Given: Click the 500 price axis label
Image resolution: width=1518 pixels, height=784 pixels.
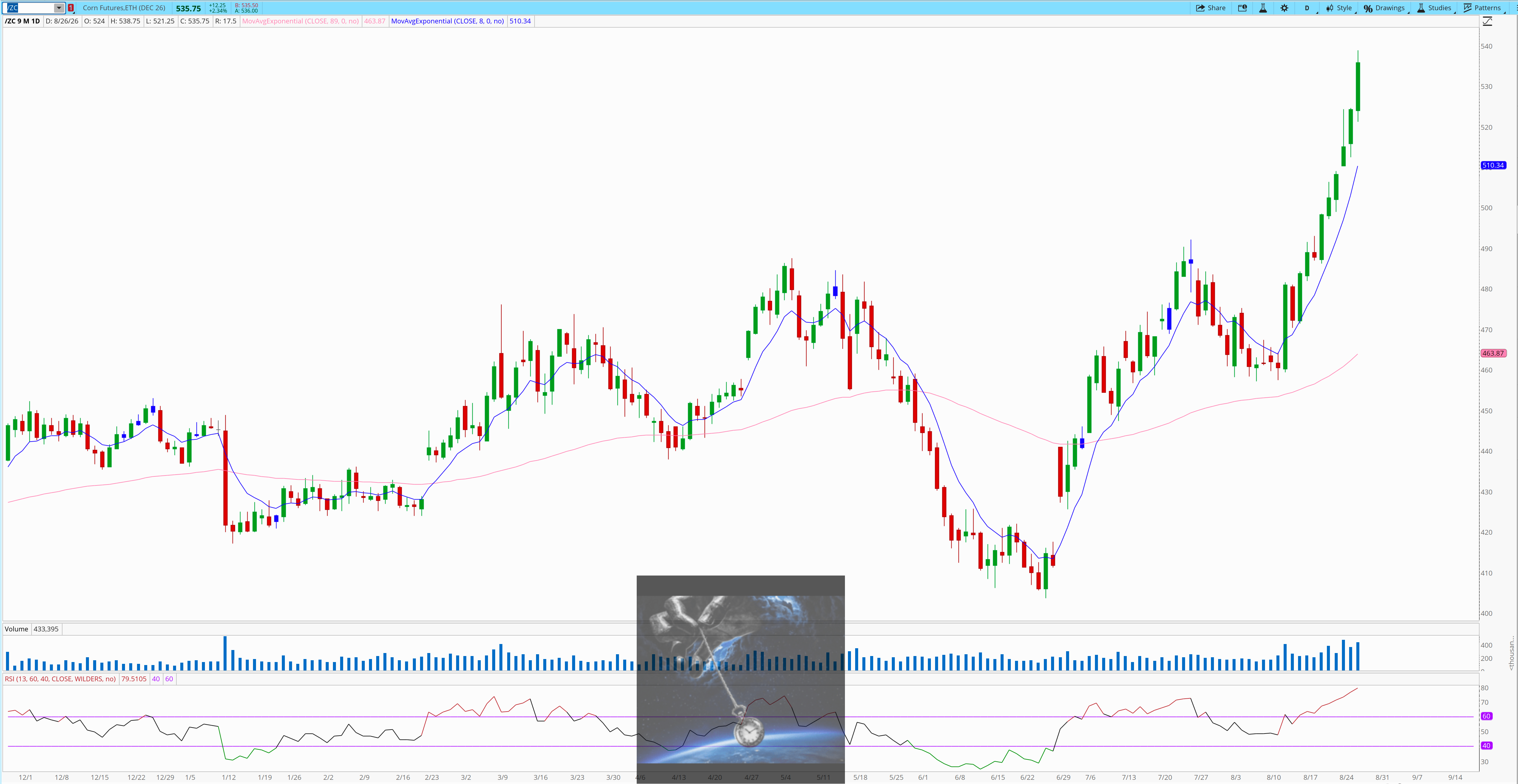Looking at the screenshot, I should click(x=1487, y=208).
